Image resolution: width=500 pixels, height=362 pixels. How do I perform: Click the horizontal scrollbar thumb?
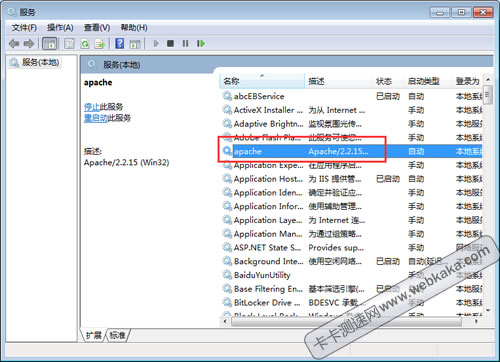(x=346, y=322)
